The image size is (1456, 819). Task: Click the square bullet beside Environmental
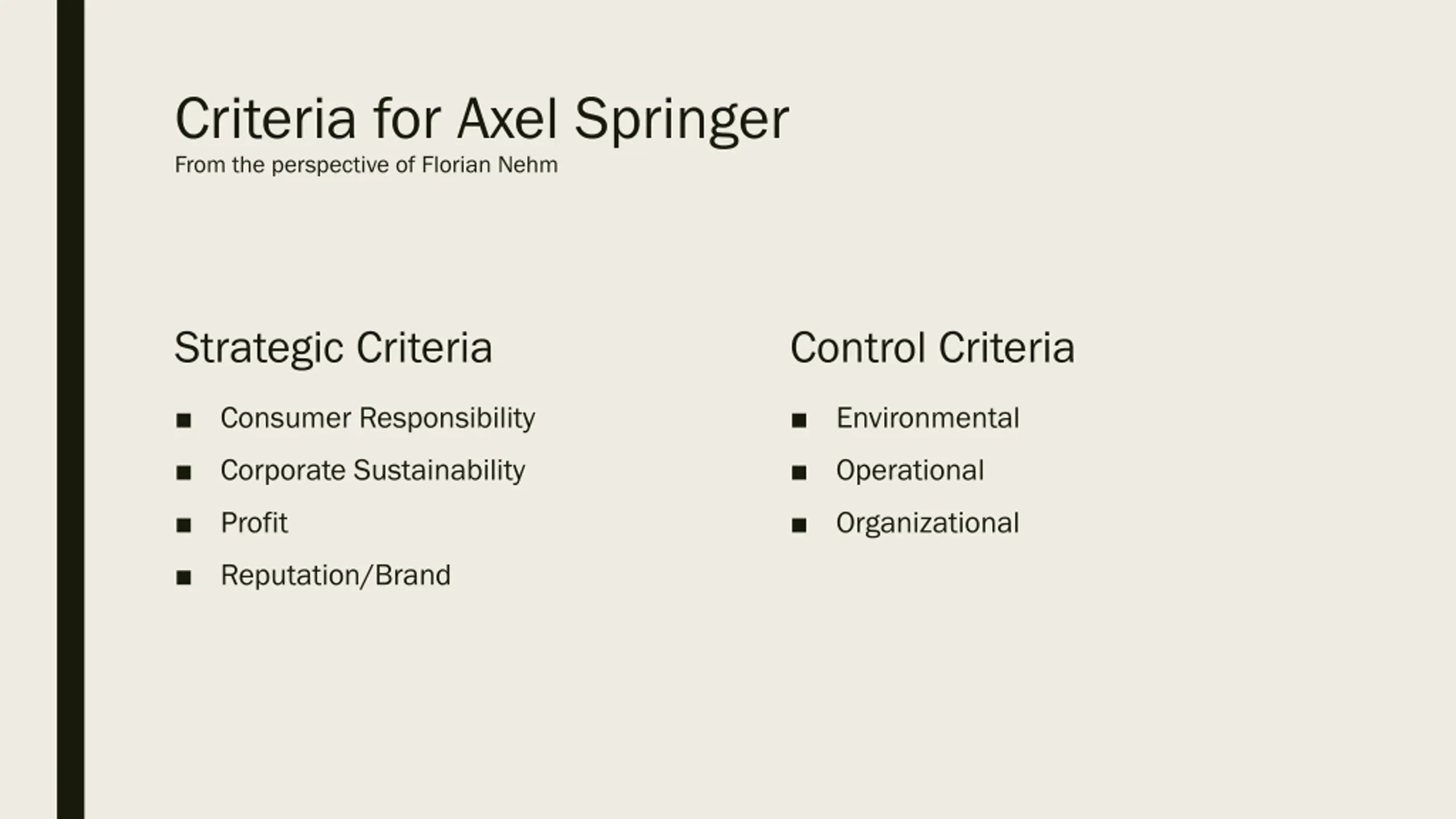(x=799, y=421)
